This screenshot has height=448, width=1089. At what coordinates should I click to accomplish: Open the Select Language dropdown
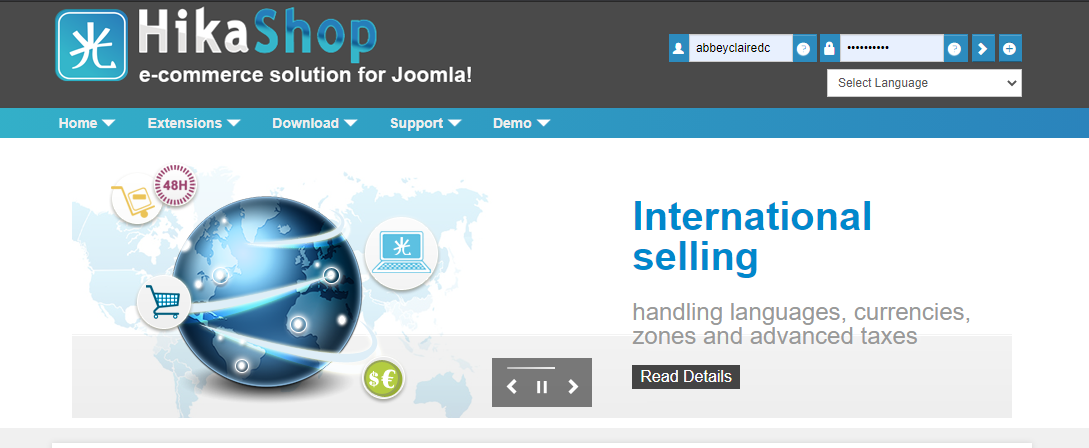click(x=924, y=83)
